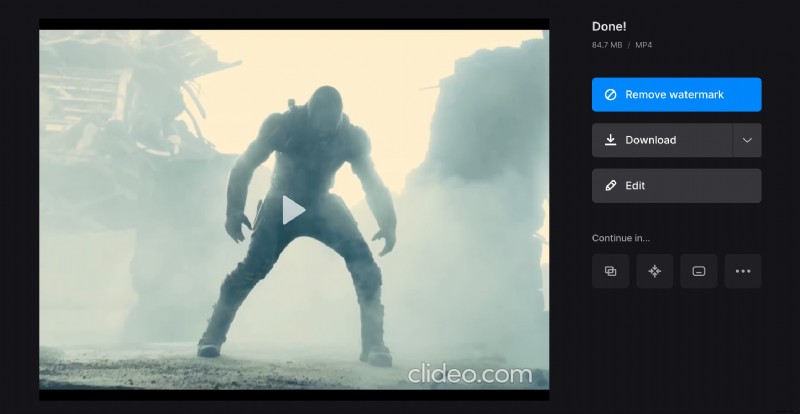Continue in the compress tool icon

click(x=655, y=271)
